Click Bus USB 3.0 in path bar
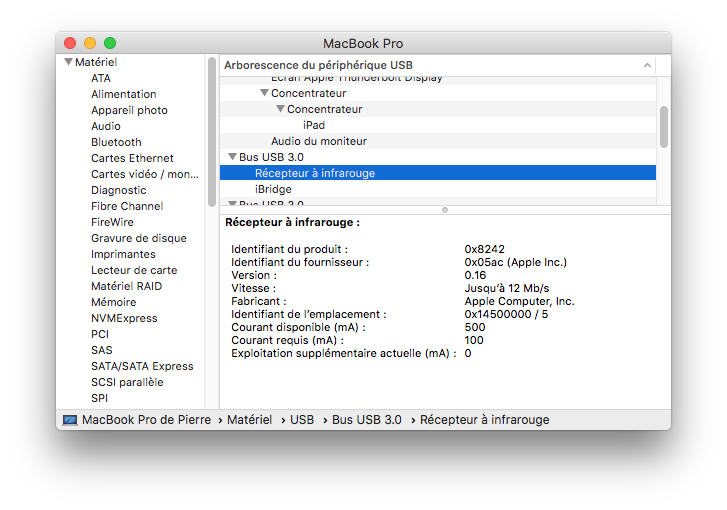Viewport: 727px width, 510px height. [x=367, y=420]
